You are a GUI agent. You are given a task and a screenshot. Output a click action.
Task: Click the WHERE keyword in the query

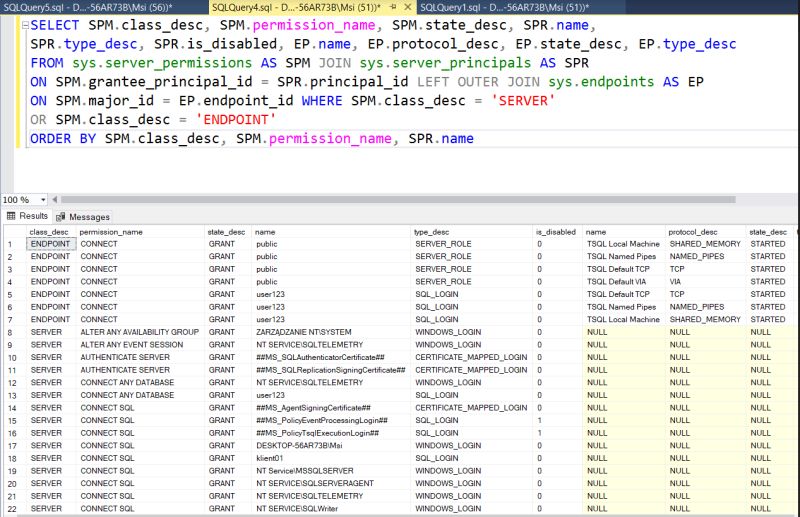pyautogui.click(x=321, y=101)
